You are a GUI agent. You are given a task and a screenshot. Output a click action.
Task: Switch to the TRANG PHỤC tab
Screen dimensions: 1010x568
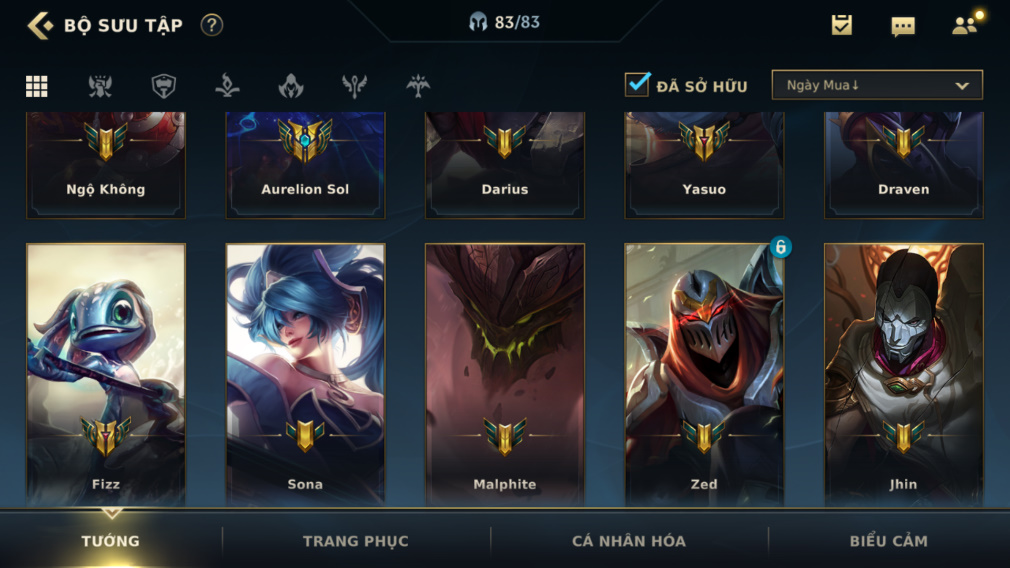(356, 541)
